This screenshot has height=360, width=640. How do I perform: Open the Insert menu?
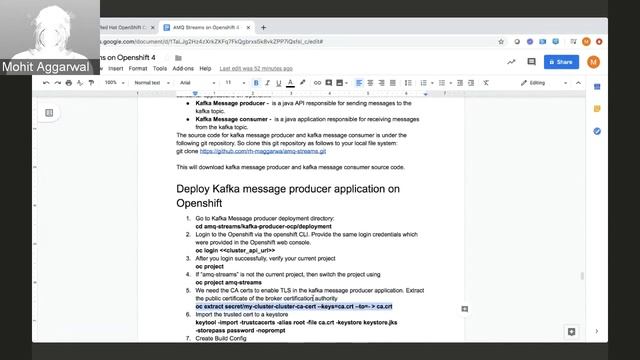116,69
